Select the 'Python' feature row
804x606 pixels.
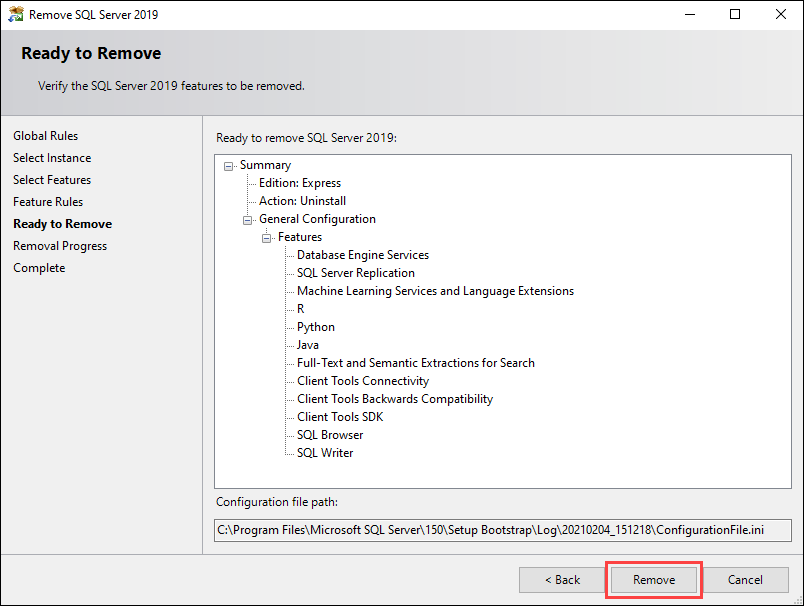pos(316,327)
